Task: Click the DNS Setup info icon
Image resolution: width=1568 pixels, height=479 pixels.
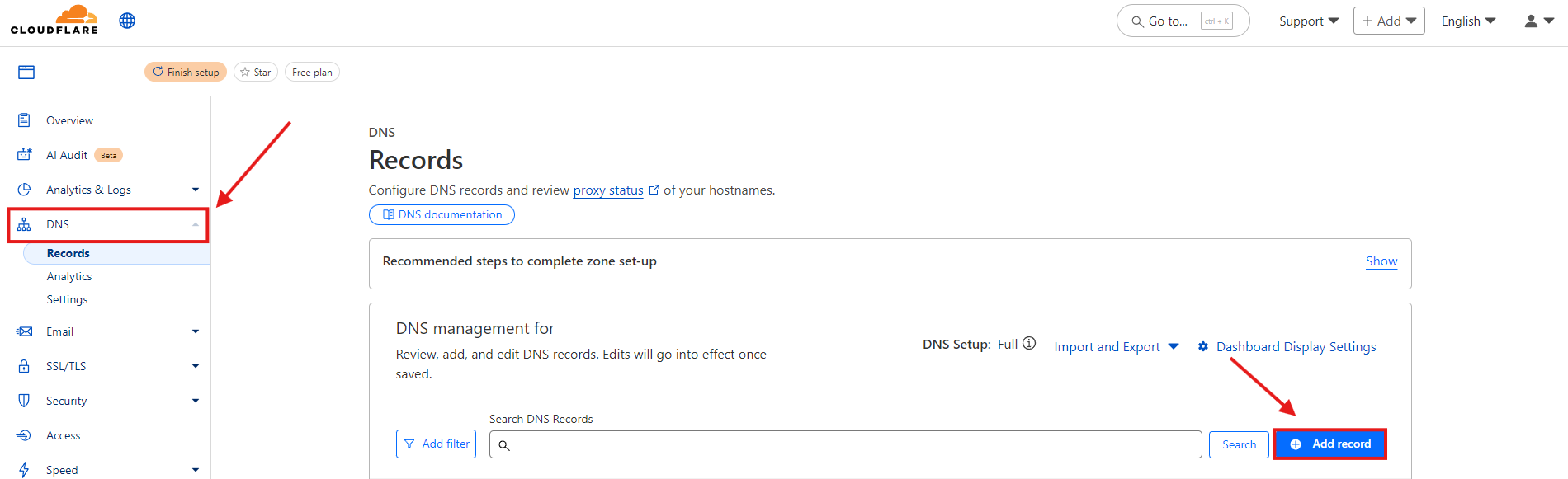Action: (1029, 344)
